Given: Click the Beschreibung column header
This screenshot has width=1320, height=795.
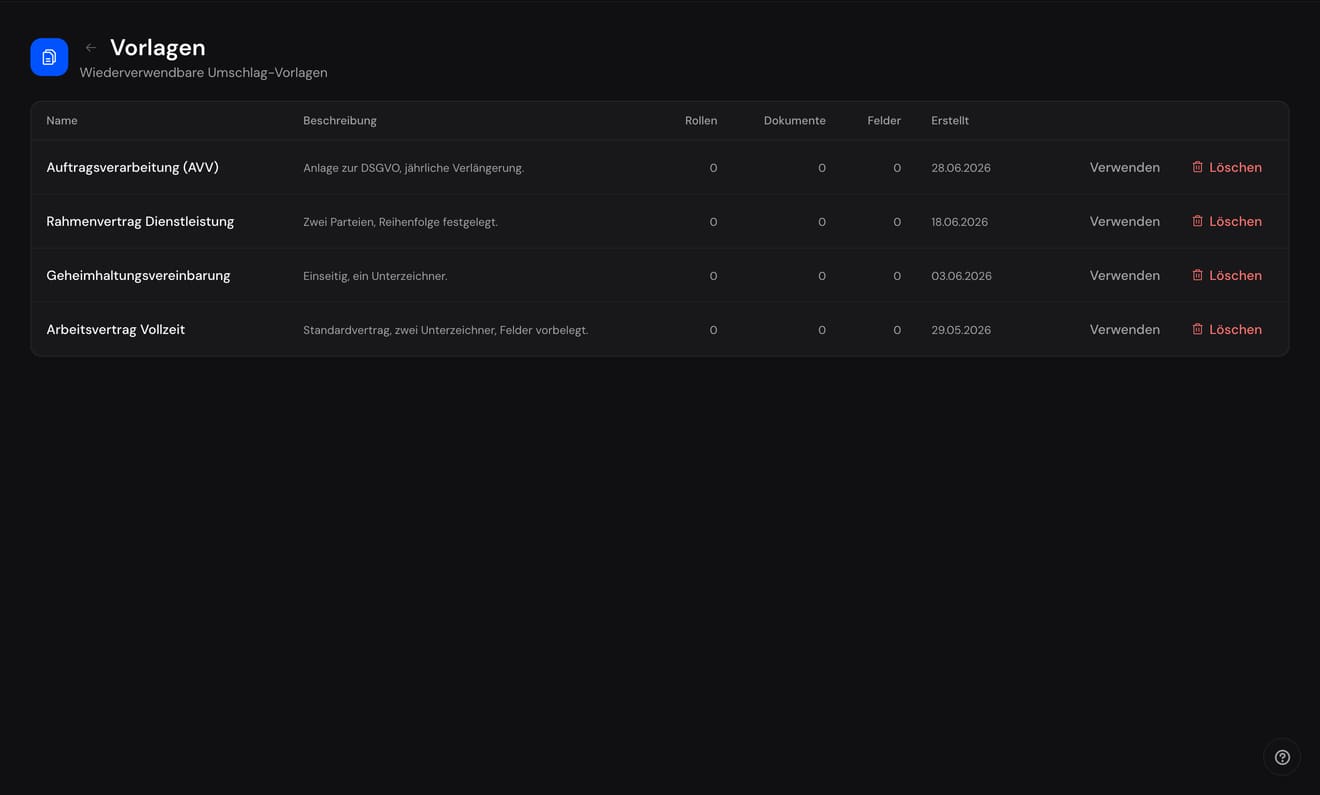Looking at the screenshot, I should 340,120.
